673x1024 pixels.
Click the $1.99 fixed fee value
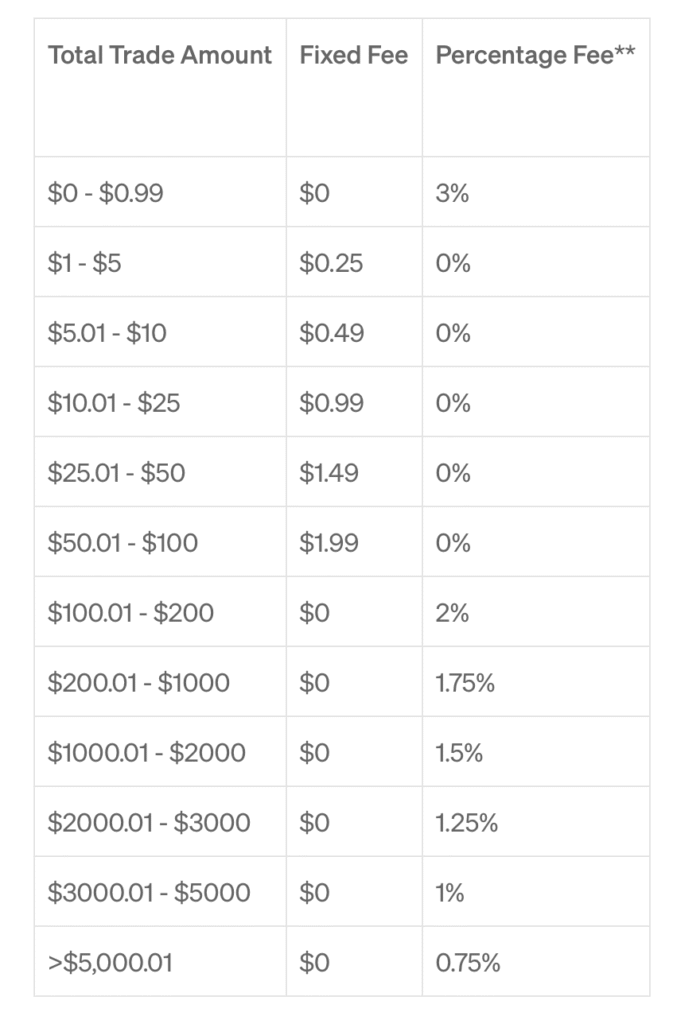point(329,543)
